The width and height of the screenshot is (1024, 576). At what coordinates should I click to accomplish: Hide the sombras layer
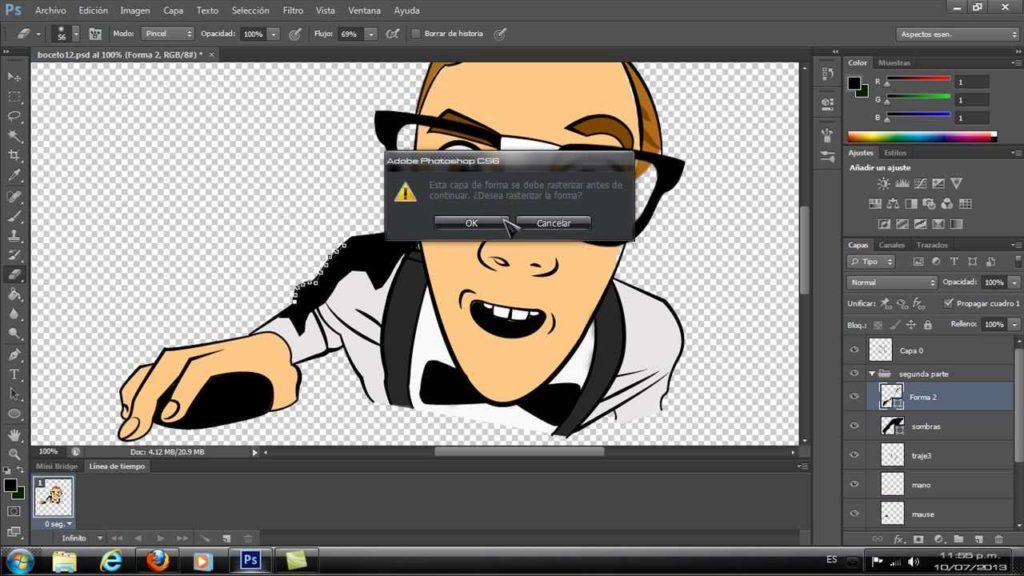854,426
